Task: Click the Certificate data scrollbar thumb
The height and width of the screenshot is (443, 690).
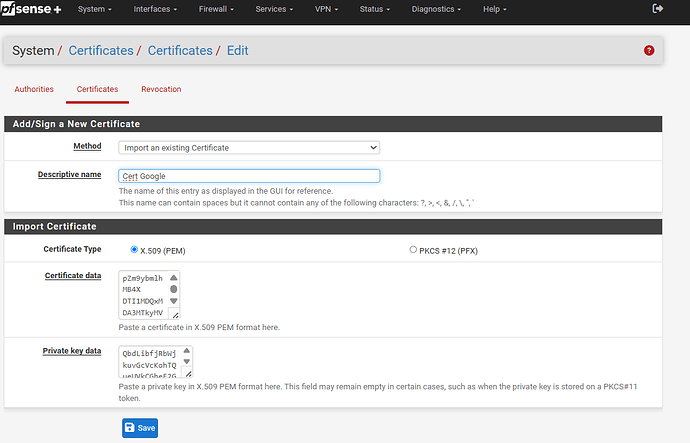Action: 174,289
